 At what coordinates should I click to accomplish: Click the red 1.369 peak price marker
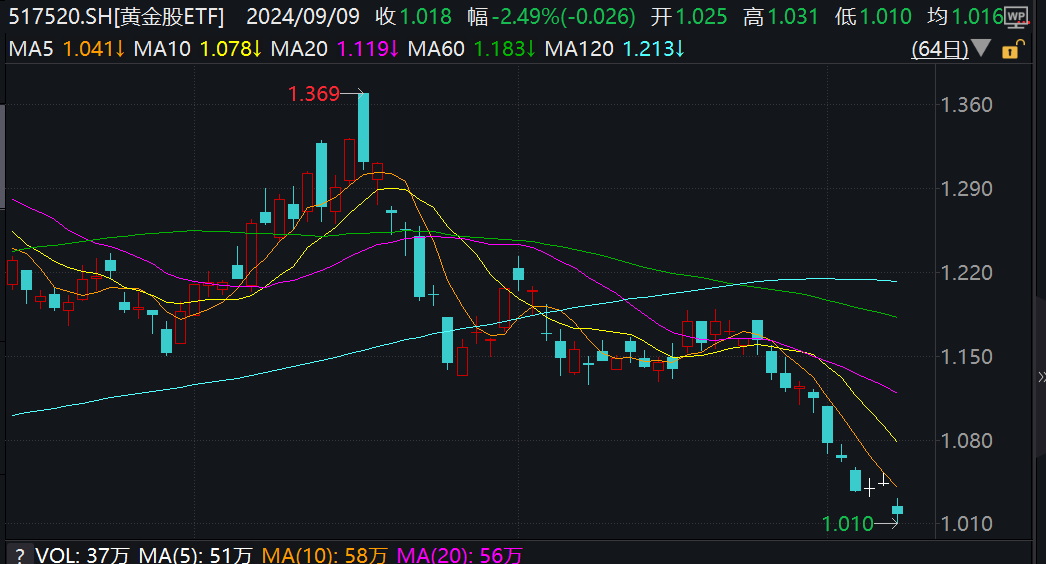click(314, 94)
